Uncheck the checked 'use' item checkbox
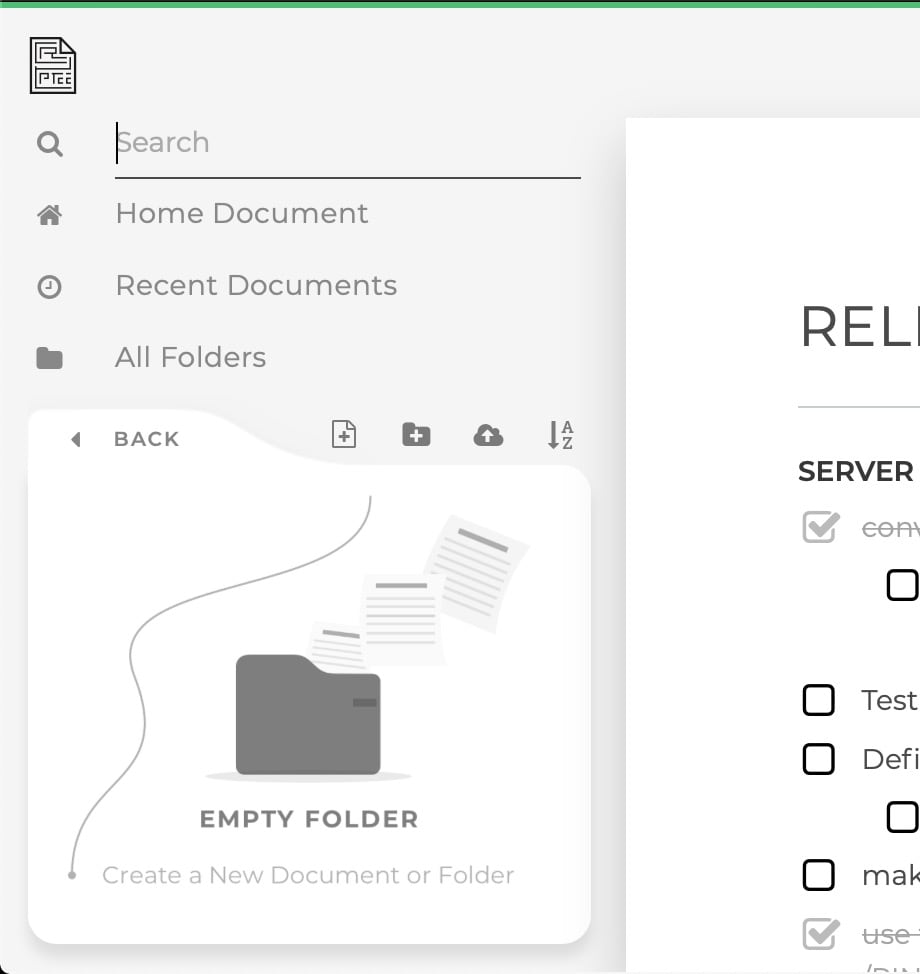 (821, 934)
